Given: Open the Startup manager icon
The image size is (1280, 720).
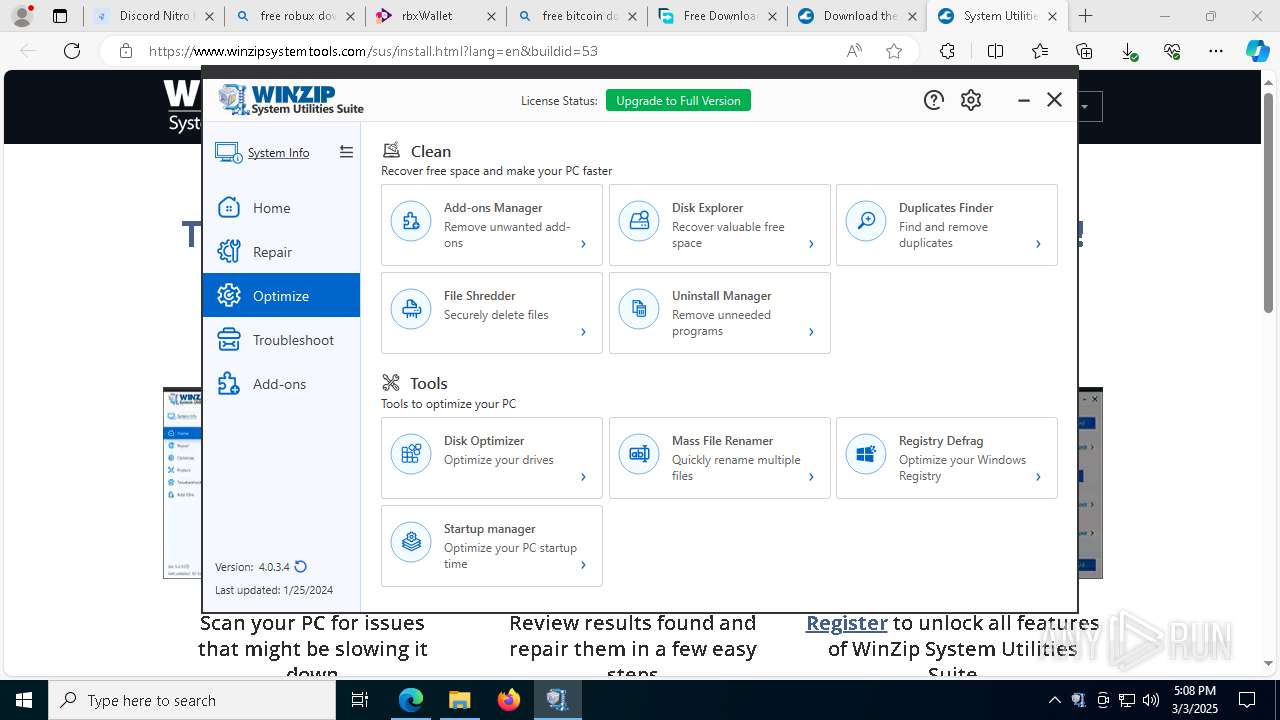Looking at the screenshot, I should [x=411, y=543].
